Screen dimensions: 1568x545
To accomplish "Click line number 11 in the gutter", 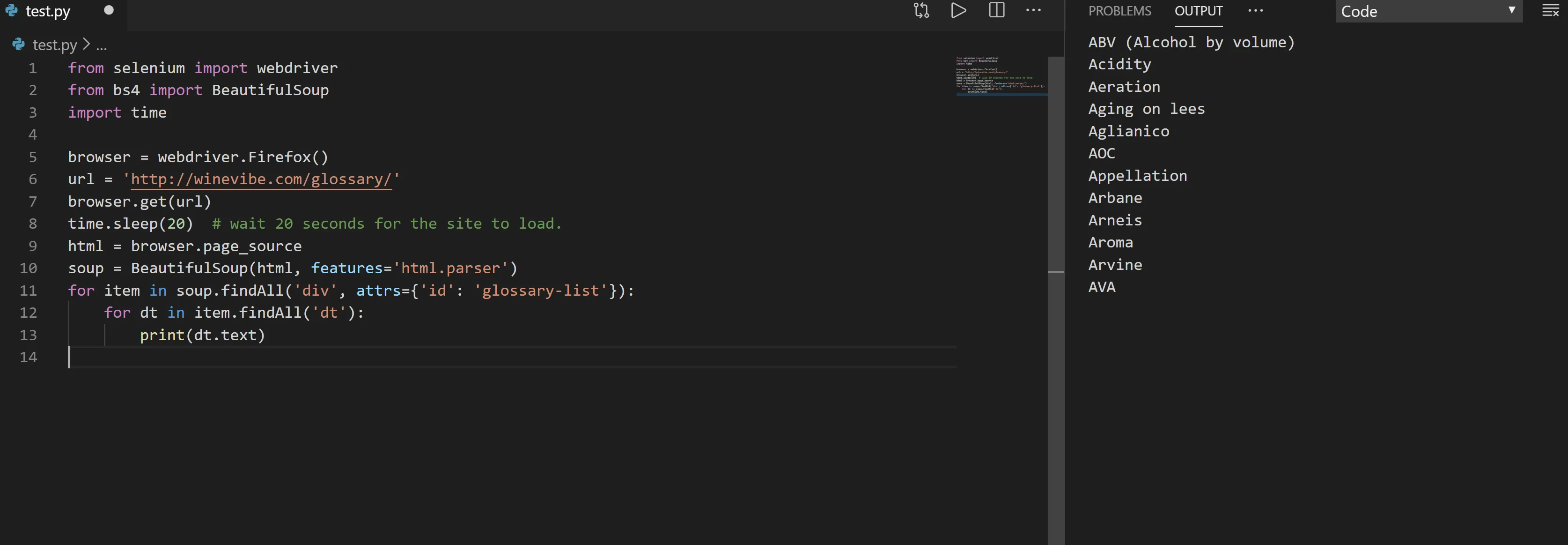I will click(29, 291).
